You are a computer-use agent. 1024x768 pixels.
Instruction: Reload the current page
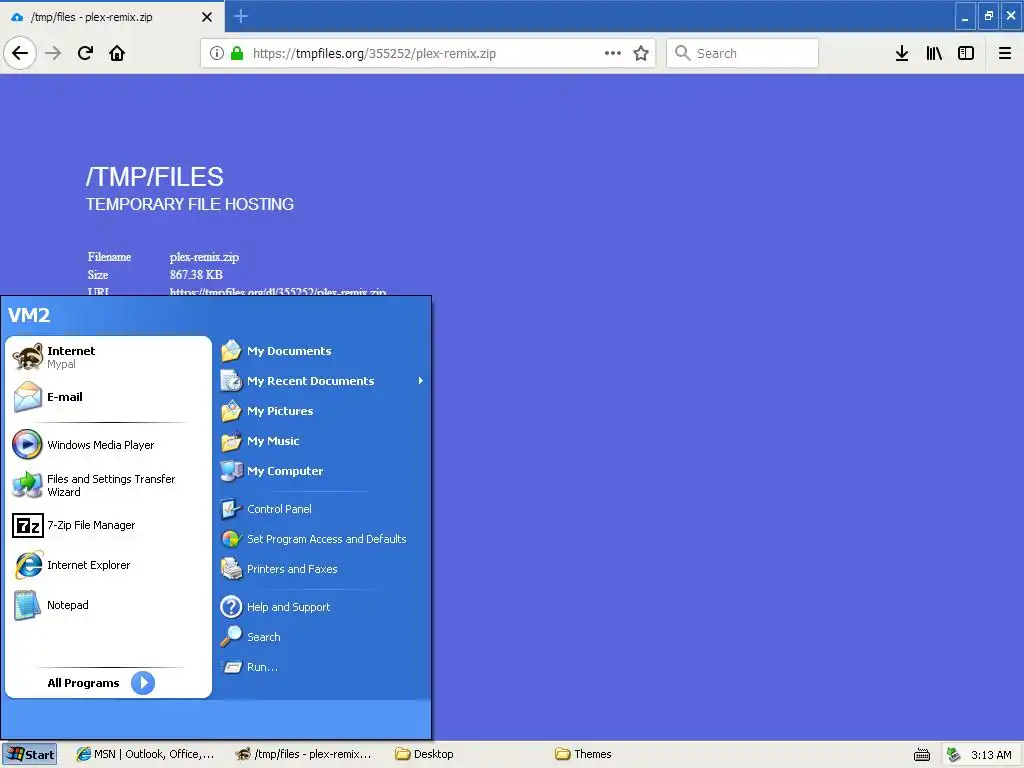pos(85,53)
